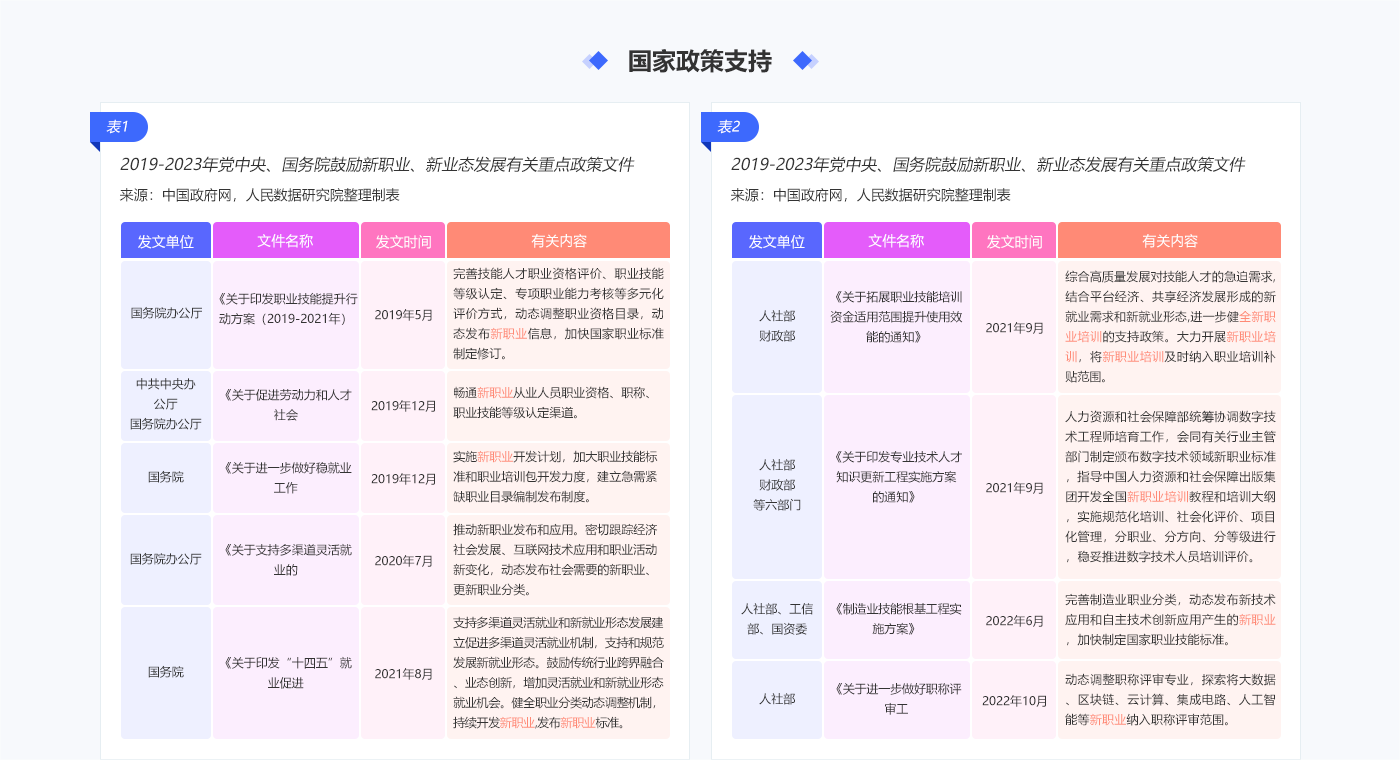Click the 2022年6月 date cell
The height and width of the screenshot is (760, 1400).
point(1014,620)
